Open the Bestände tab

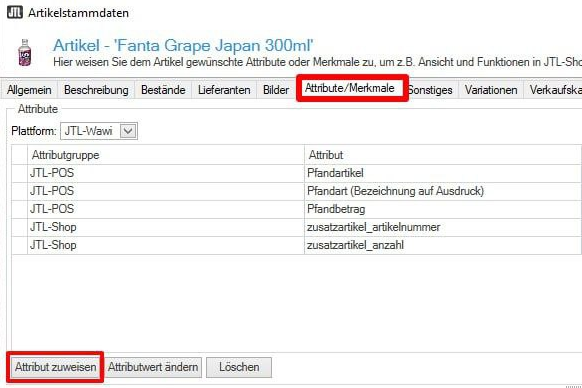[x=163, y=90]
